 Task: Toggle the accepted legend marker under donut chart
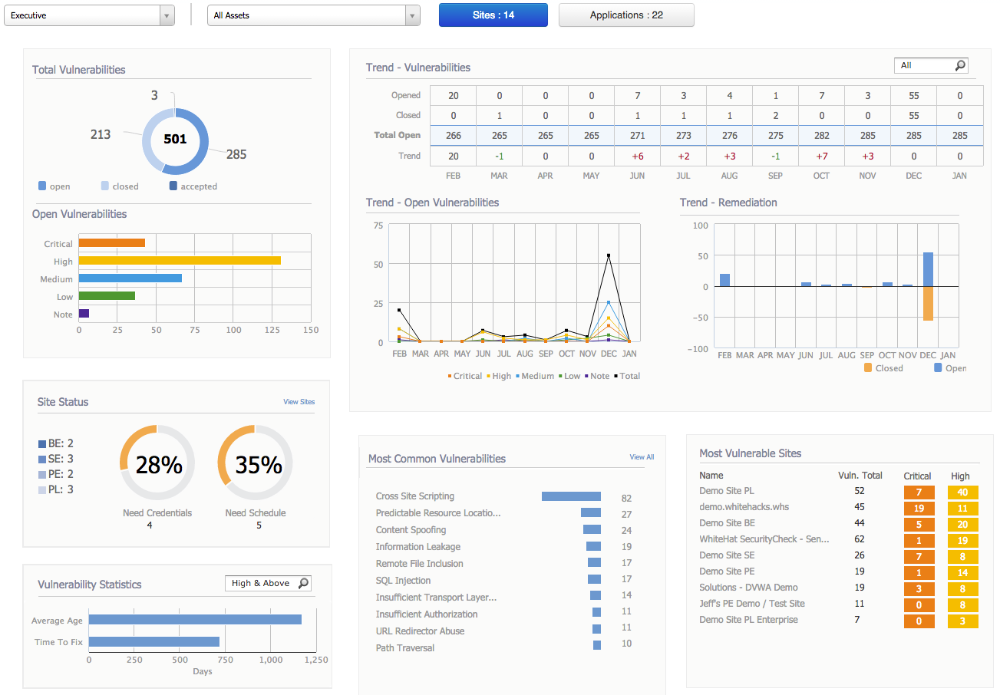coord(173,186)
